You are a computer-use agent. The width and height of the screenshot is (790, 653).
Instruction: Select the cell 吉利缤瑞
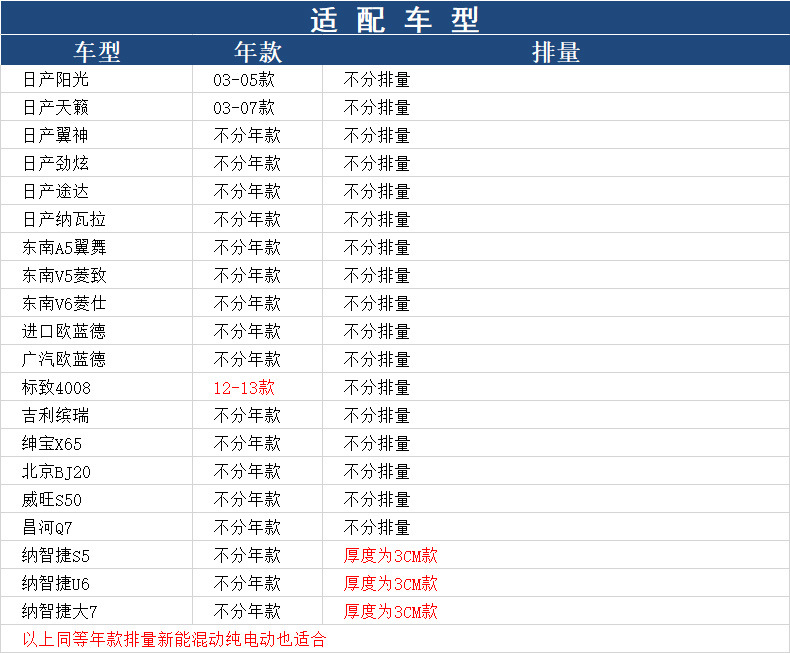[x=55, y=416]
